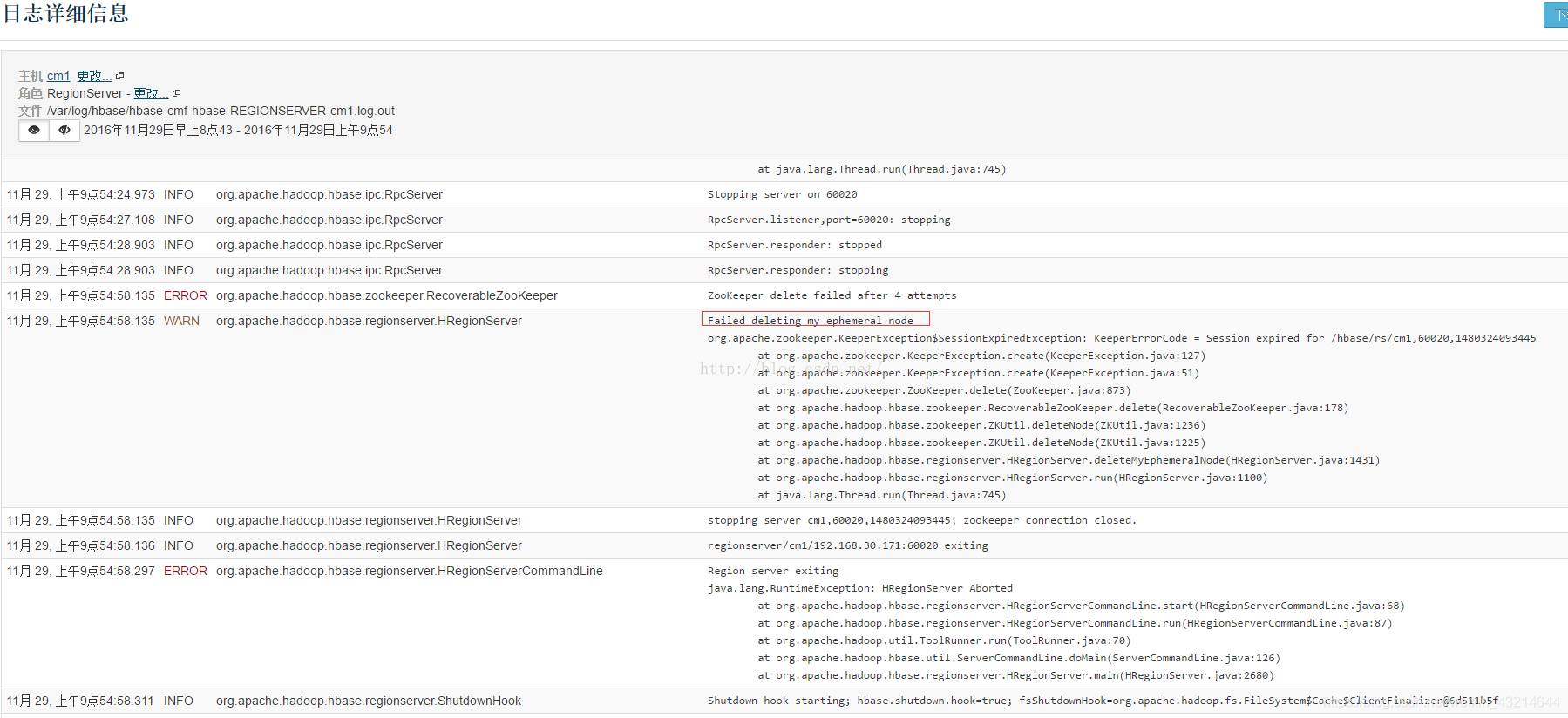Image resolution: width=1568 pixels, height=718 pixels.
Task: Click the SessionExpiredException stack trace line
Action: tap(1122, 339)
